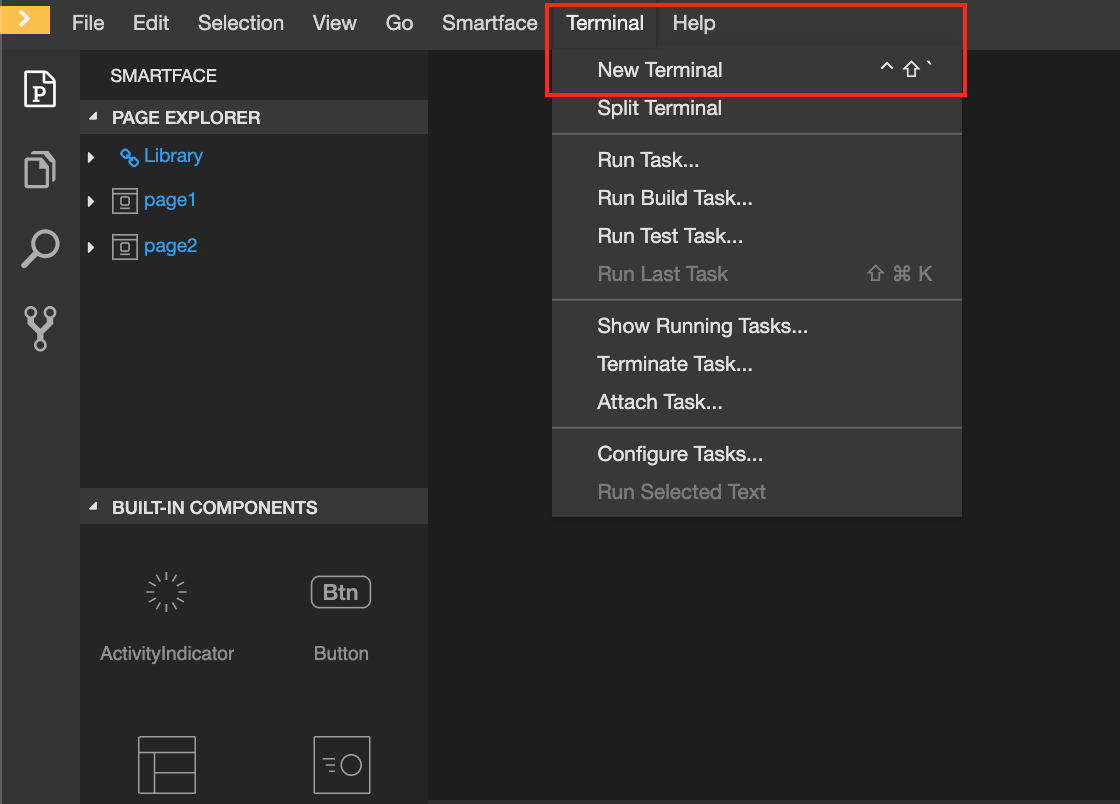Image resolution: width=1120 pixels, height=804 pixels.
Task: Expand the page2 tree node
Action: click(91, 247)
